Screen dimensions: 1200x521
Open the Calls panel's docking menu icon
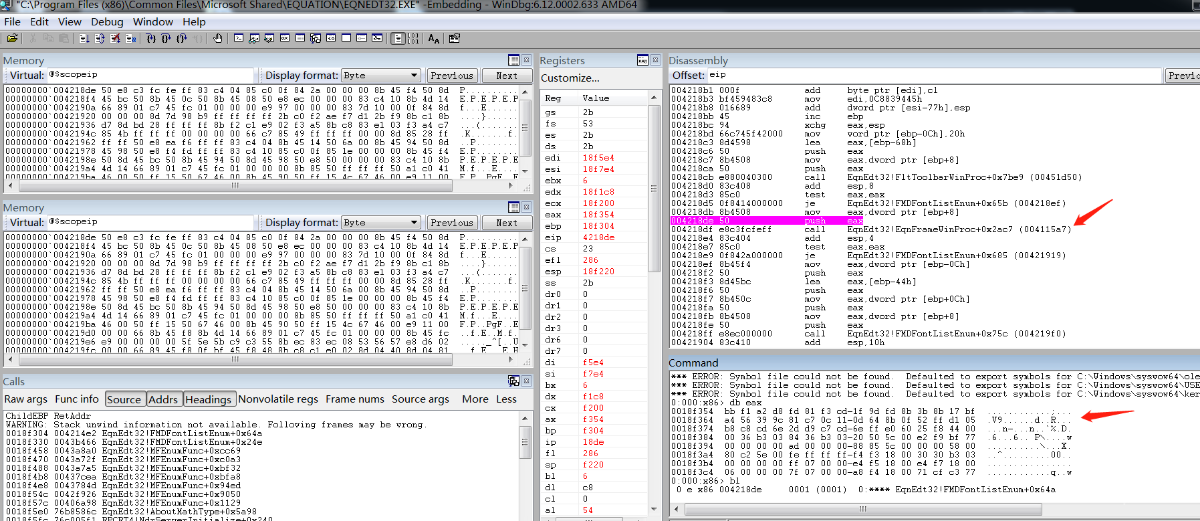[513, 381]
